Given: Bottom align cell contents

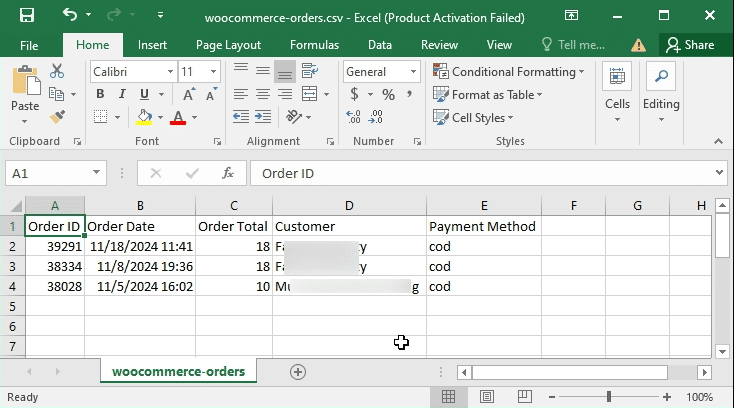Looking at the screenshot, I should [x=285, y=71].
